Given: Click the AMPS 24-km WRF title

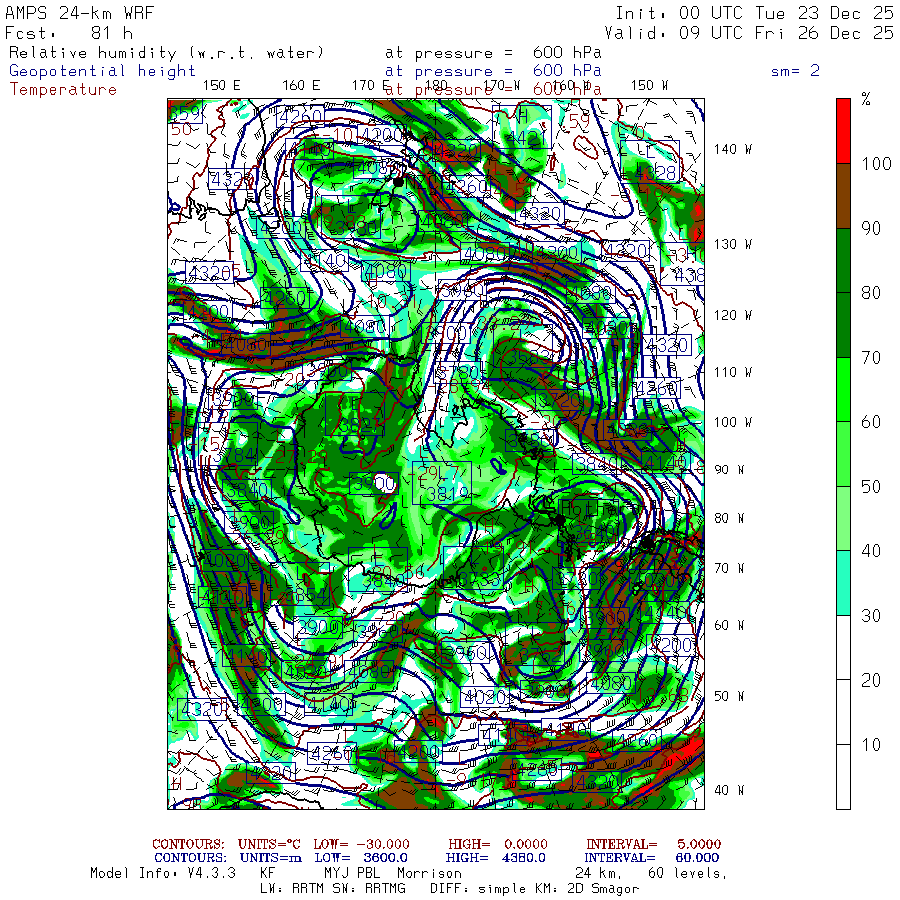Looking at the screenshot, I should [74, 13].
